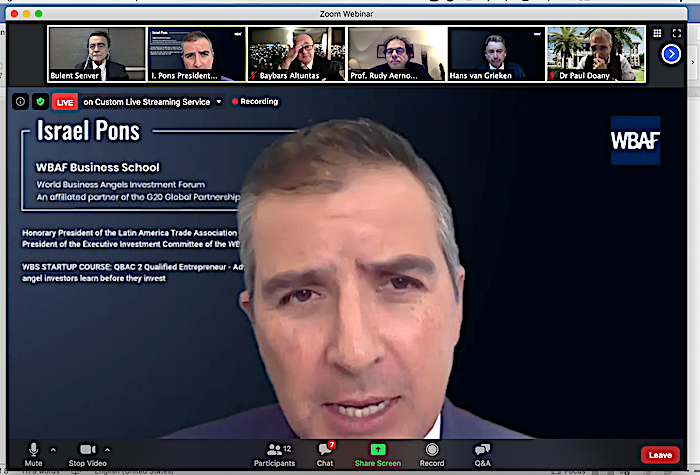
Task: Close the Zoom Webinar window
Action: 15,14
